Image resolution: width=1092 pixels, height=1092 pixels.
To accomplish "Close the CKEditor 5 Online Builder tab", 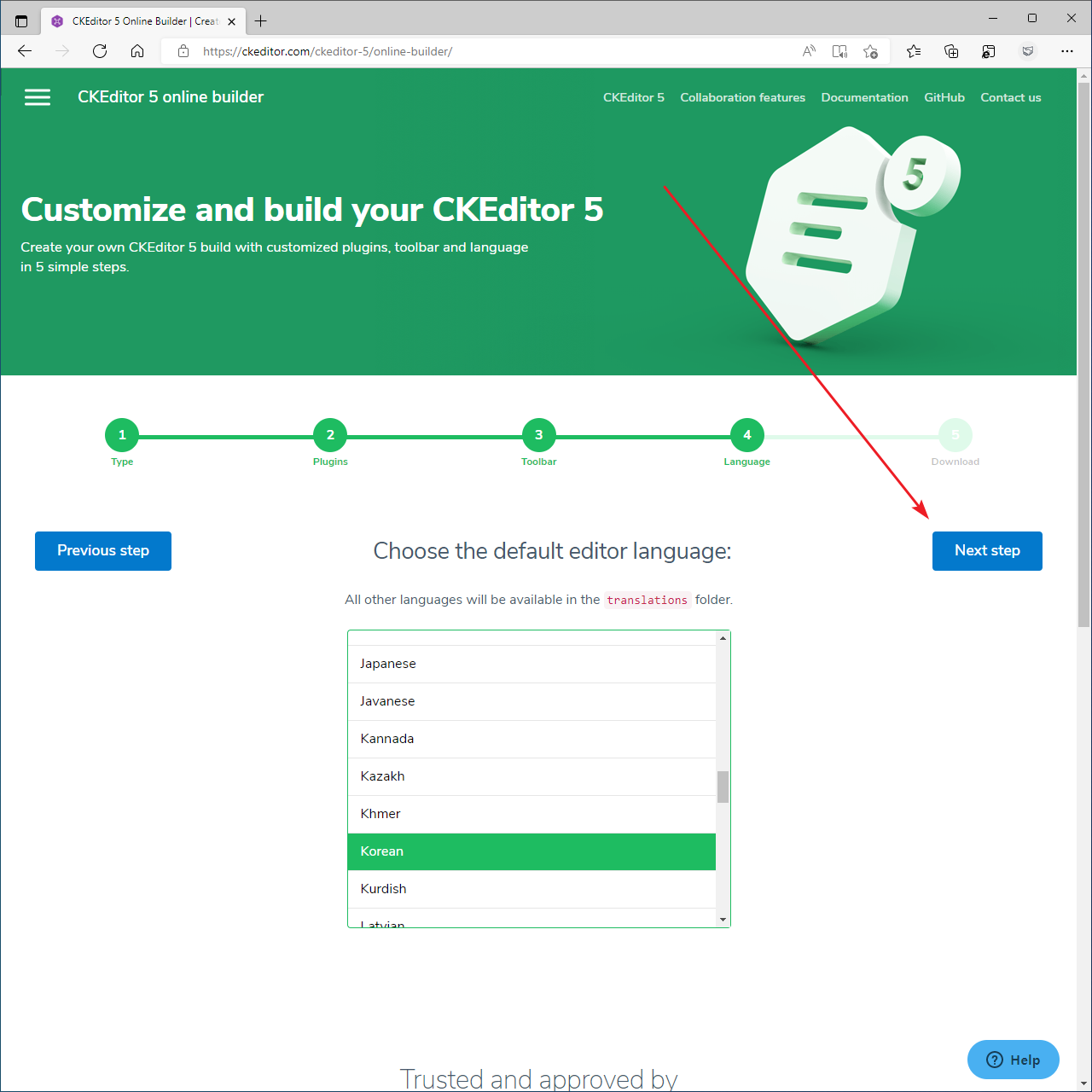I will (x=231, y=21).
